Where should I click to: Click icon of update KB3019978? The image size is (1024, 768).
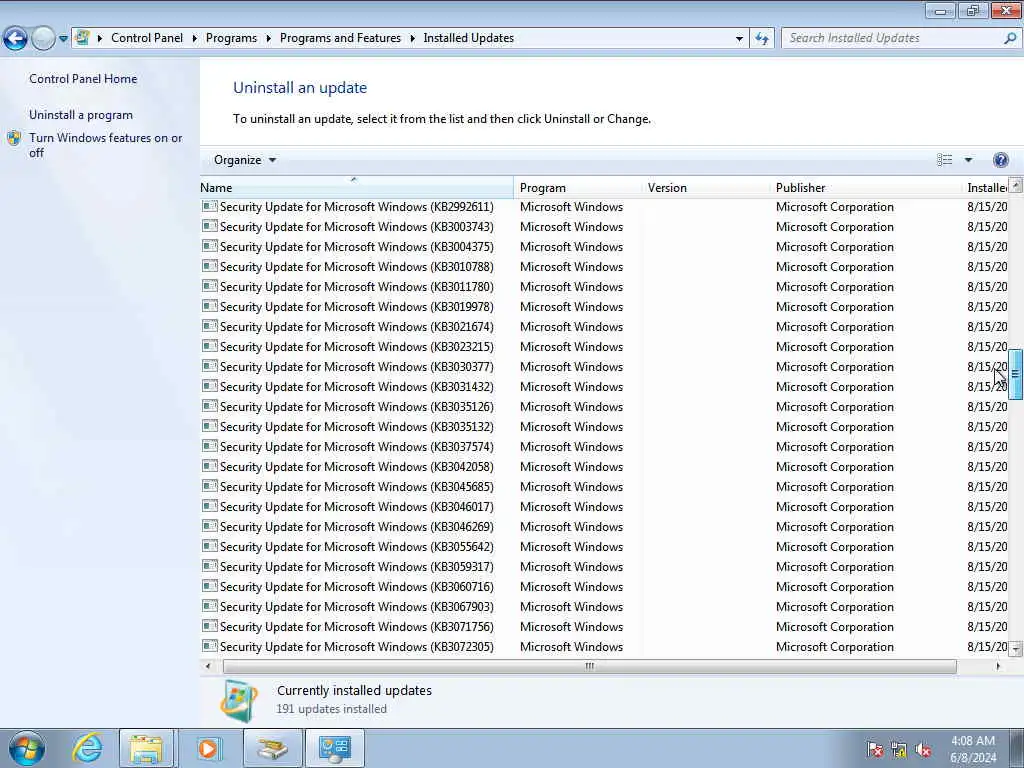[210, 306]
